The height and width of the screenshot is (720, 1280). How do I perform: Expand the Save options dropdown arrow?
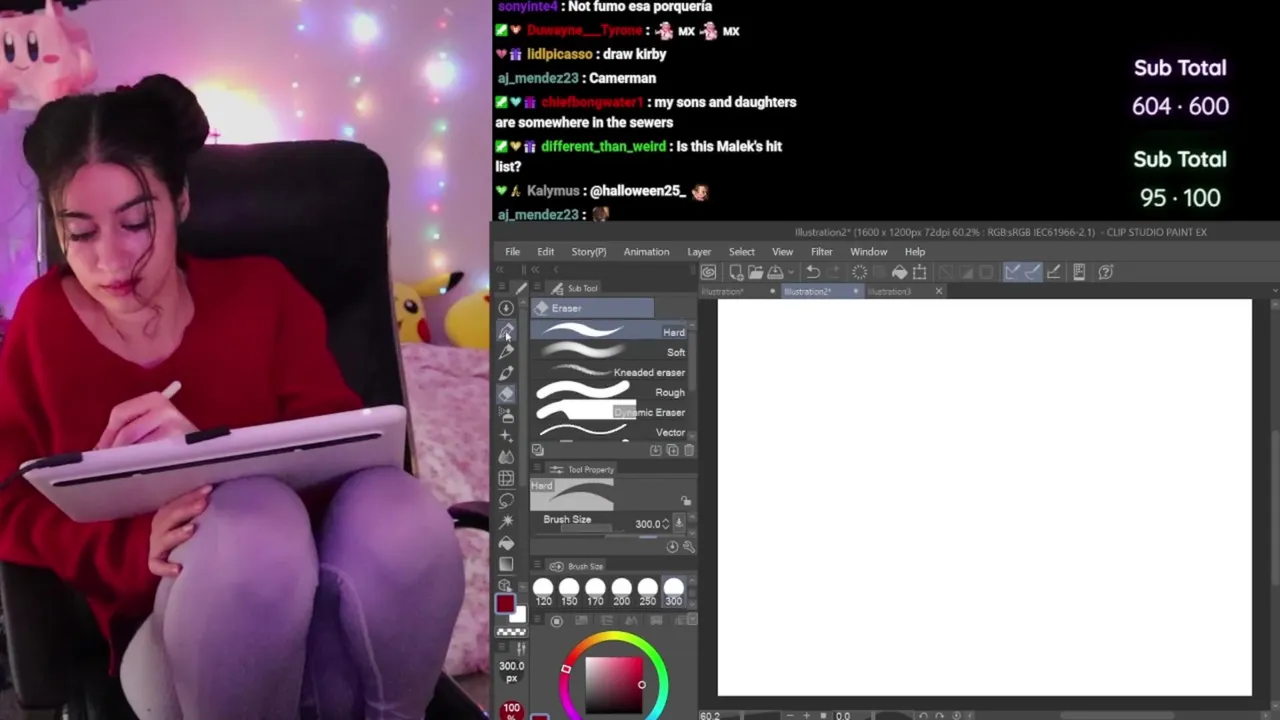[x=789, y=272]
